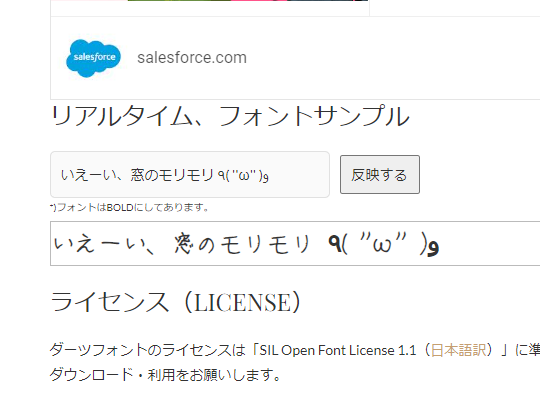This screenshot has width=540, height=405.
Task: Click the ダウンロード・利用をお願いします line
Action: pyautogui.click(x=165, y=375)
